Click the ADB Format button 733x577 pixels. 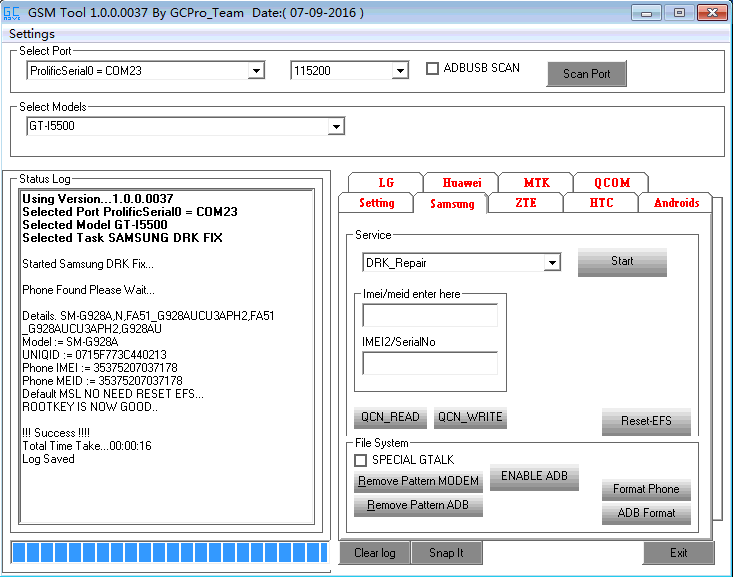click(646, 513)
